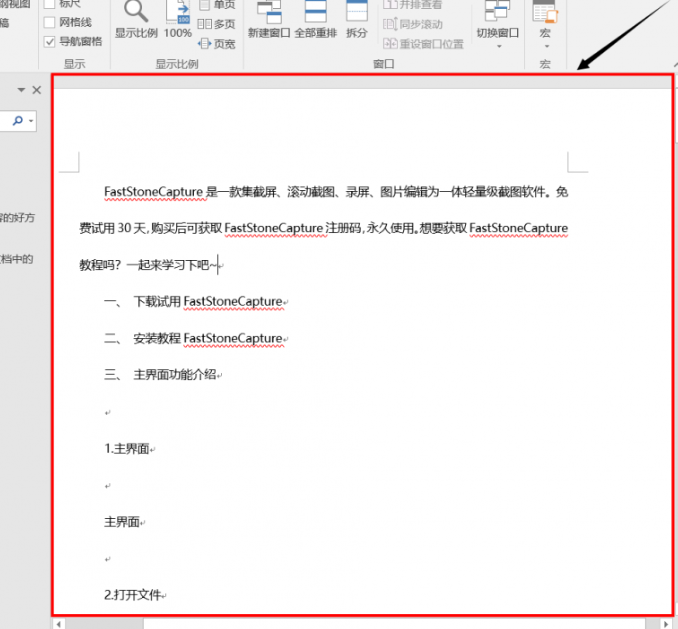Open the 宏 macros icon
Viewport: 678px width, 629px height.
[545, 12]
